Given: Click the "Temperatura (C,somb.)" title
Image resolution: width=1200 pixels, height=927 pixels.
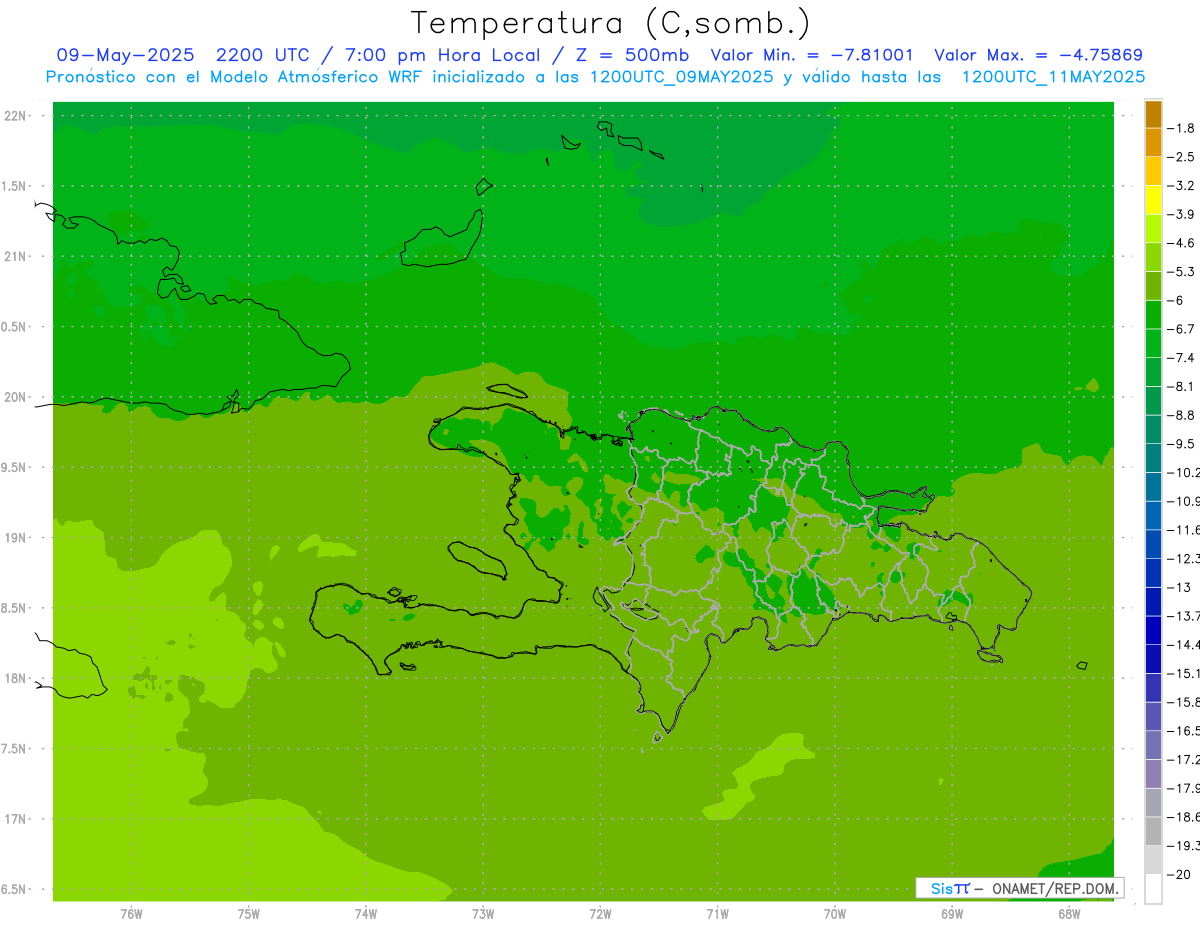Looking at the screenshot, I should (x=611, y=23).
